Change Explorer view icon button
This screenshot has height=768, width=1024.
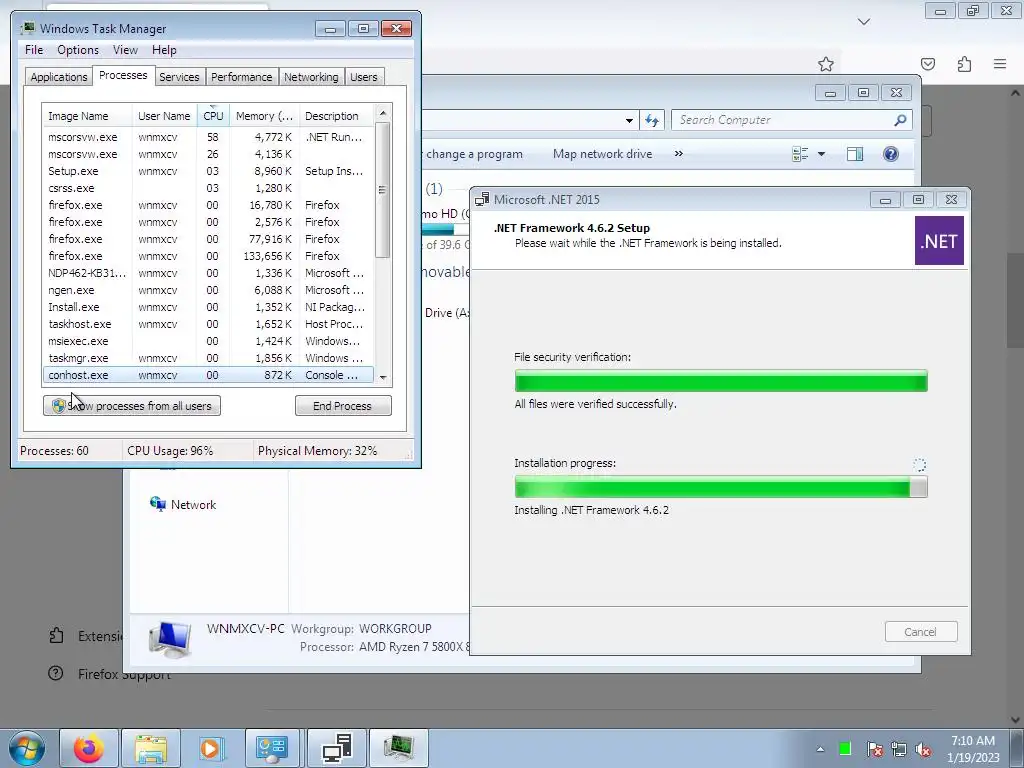[800, 154]
